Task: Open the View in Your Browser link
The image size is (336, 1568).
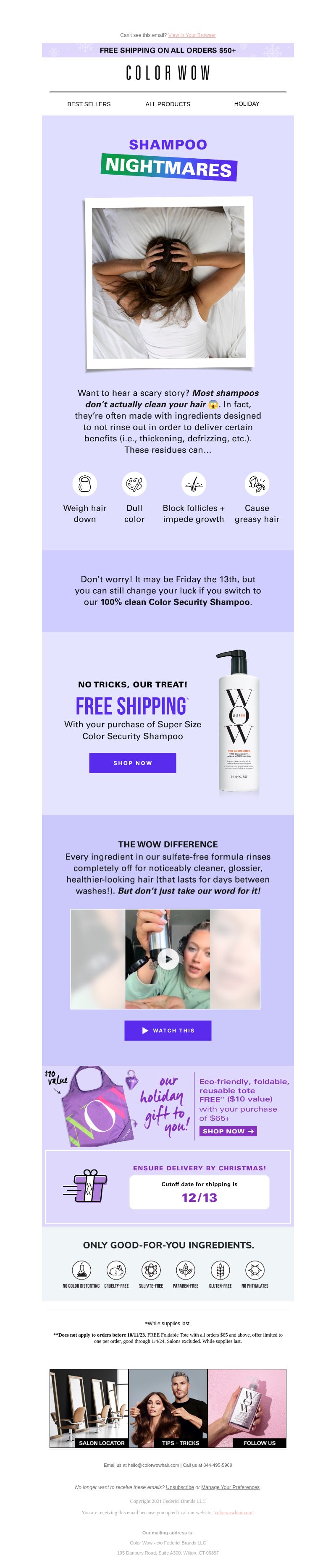Action: [192, 35]
